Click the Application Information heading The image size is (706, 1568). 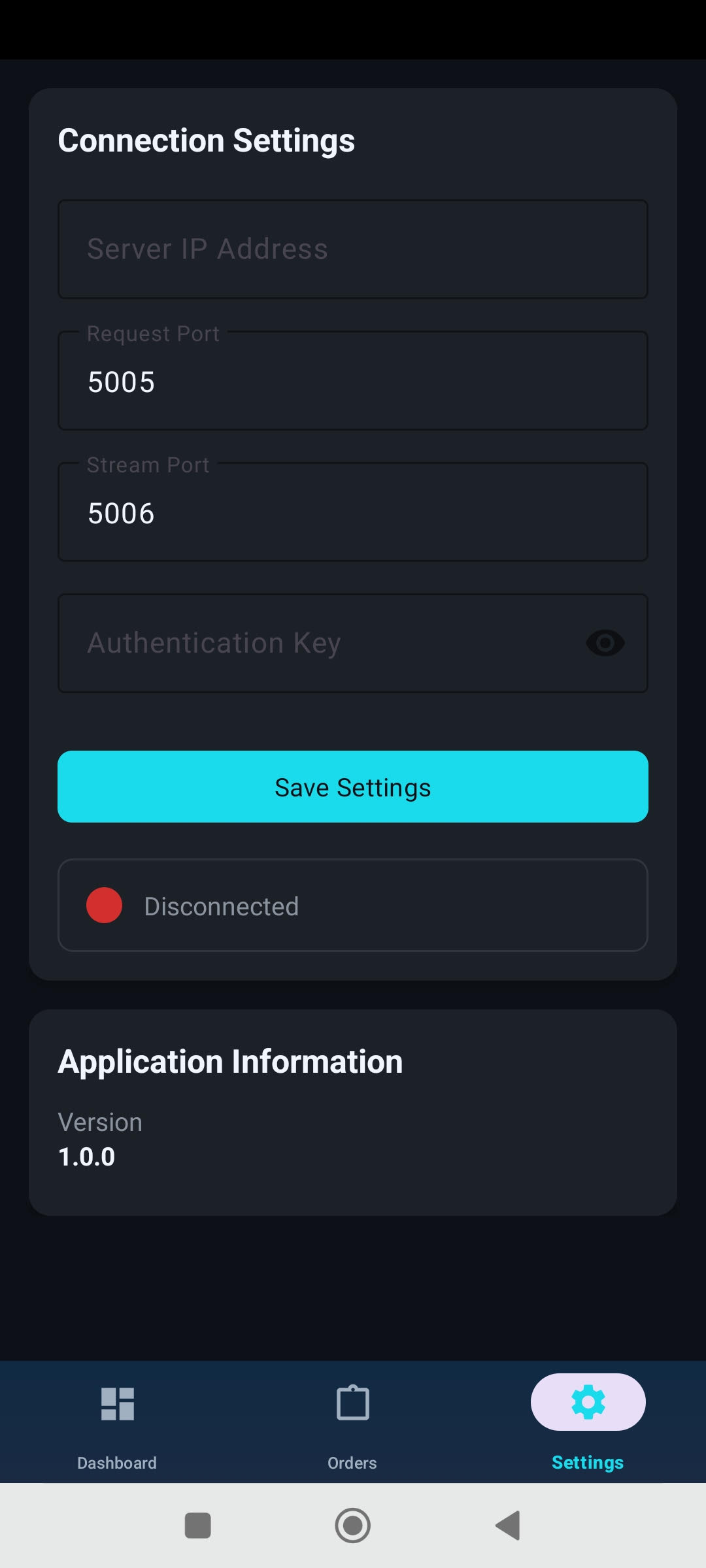[x=230, y=1062]
